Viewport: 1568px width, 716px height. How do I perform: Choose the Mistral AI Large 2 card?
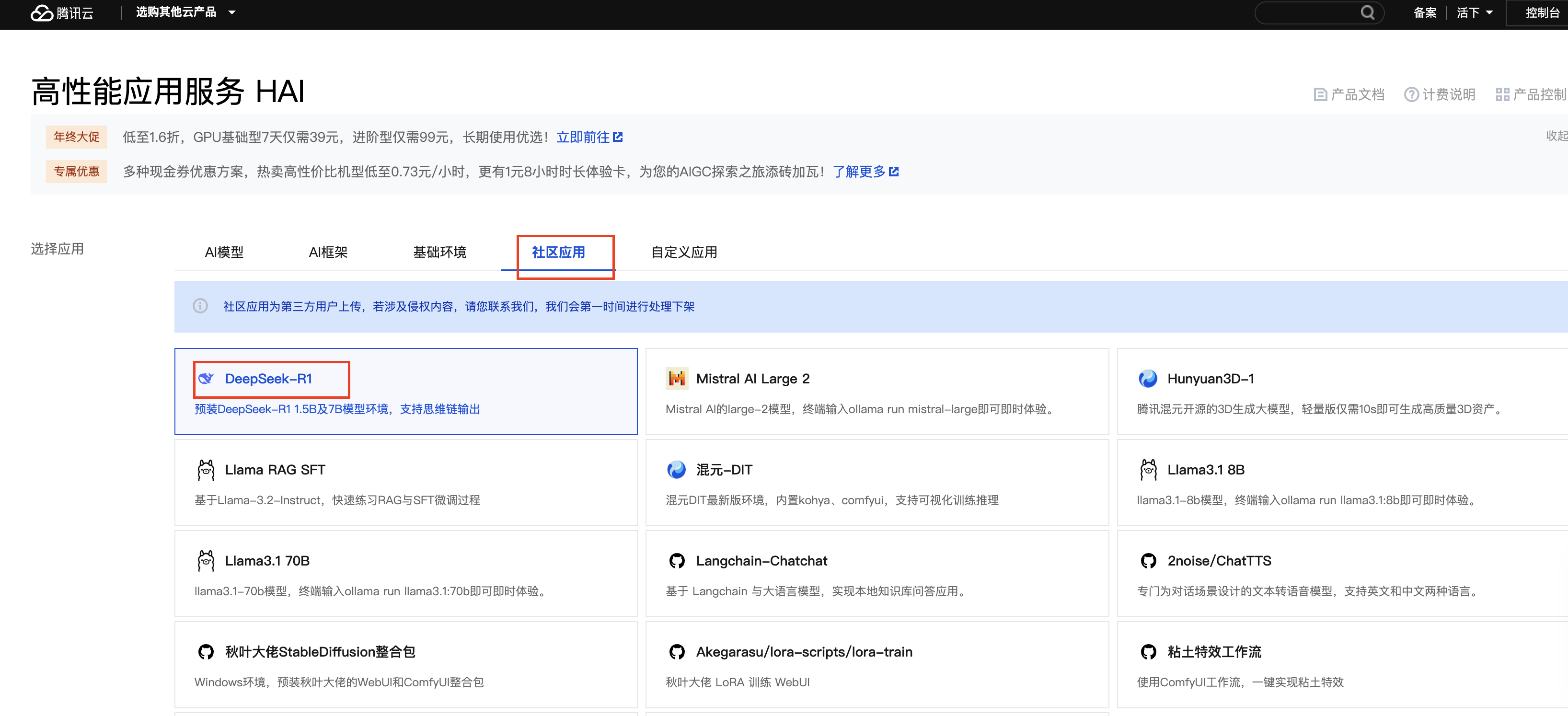(877, 392)
